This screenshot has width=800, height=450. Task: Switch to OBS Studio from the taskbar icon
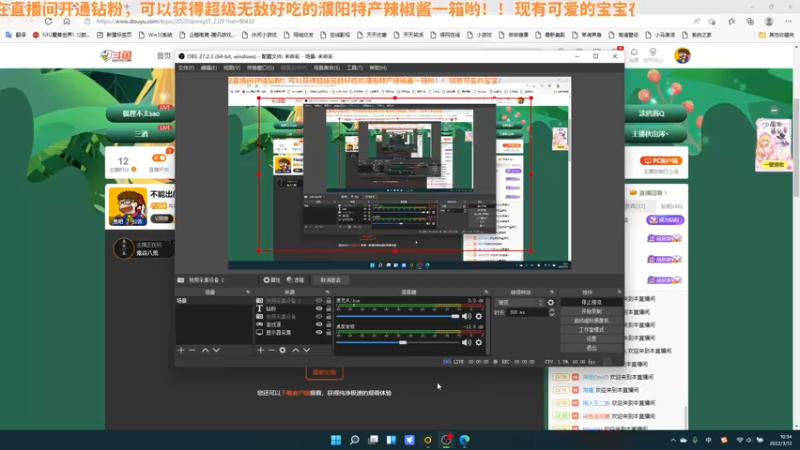(x=446, y=440)
